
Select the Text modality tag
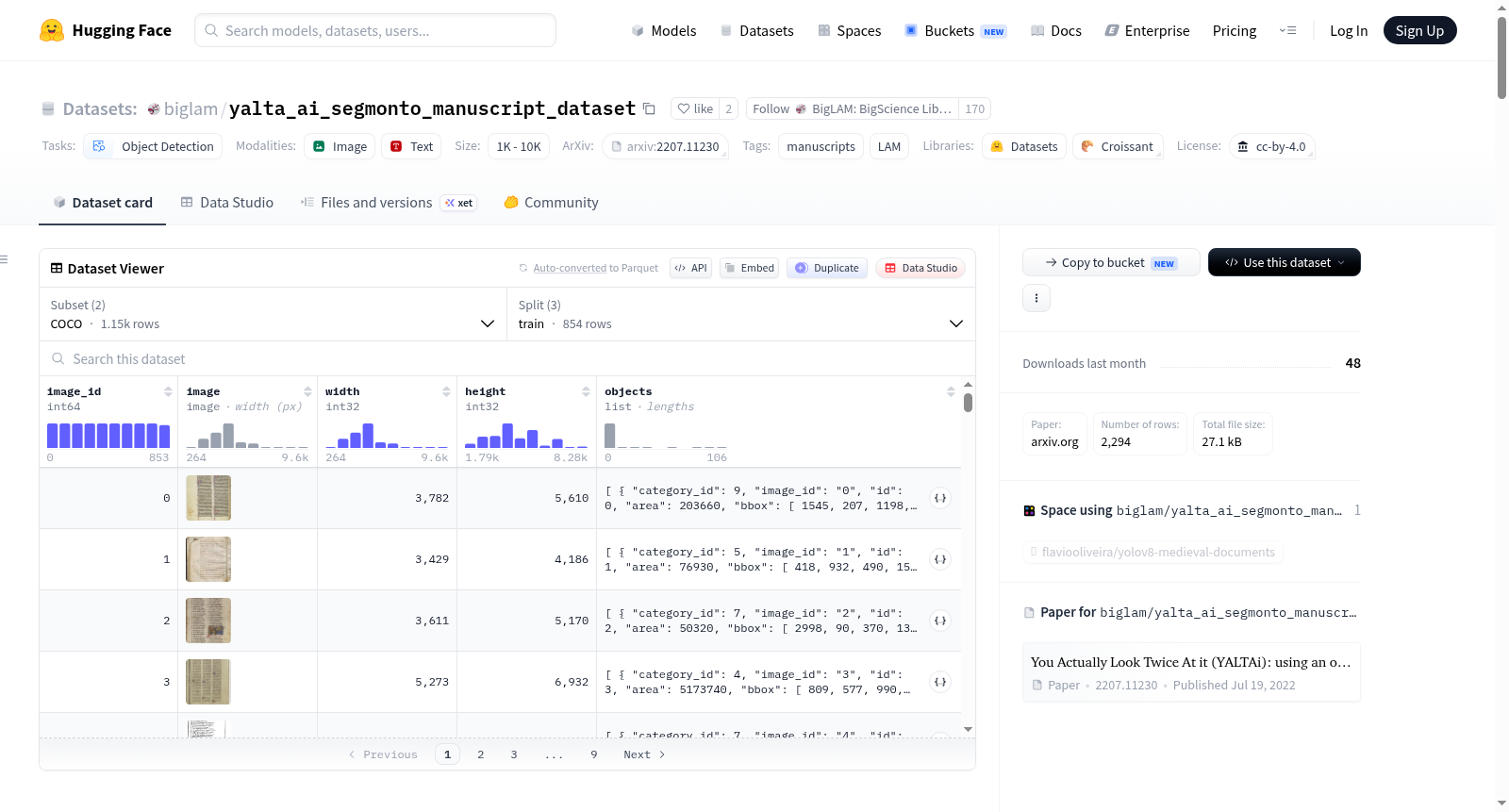click(411, 146)
